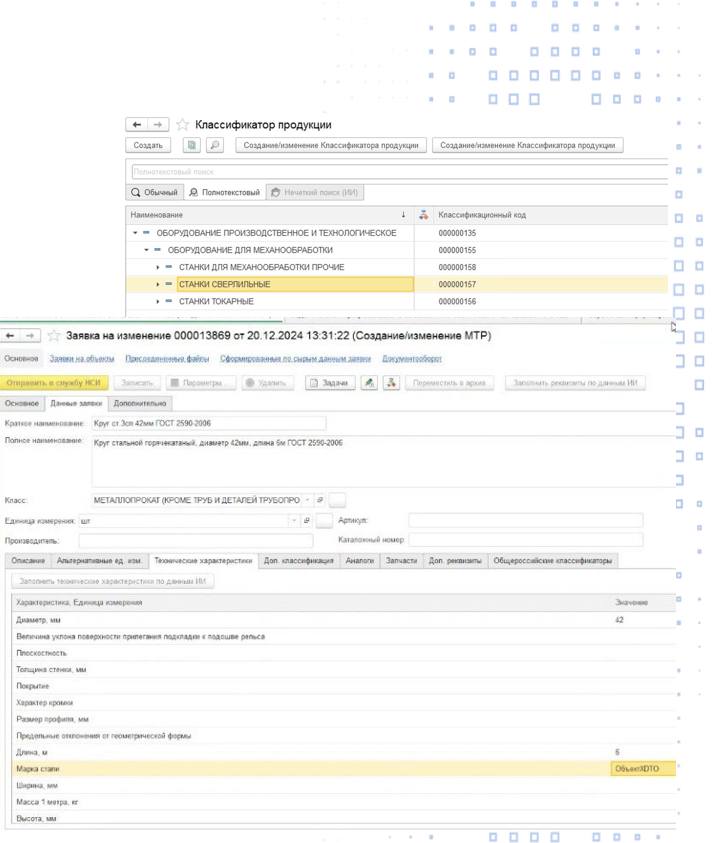Open Сформированные по сырым данным заявки link
Screen dimensions: 712x843
(295, 359)
